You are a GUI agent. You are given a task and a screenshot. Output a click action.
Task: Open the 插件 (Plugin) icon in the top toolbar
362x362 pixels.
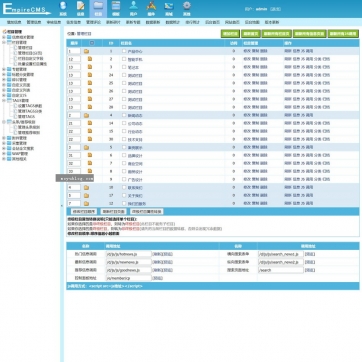point(151,8)
